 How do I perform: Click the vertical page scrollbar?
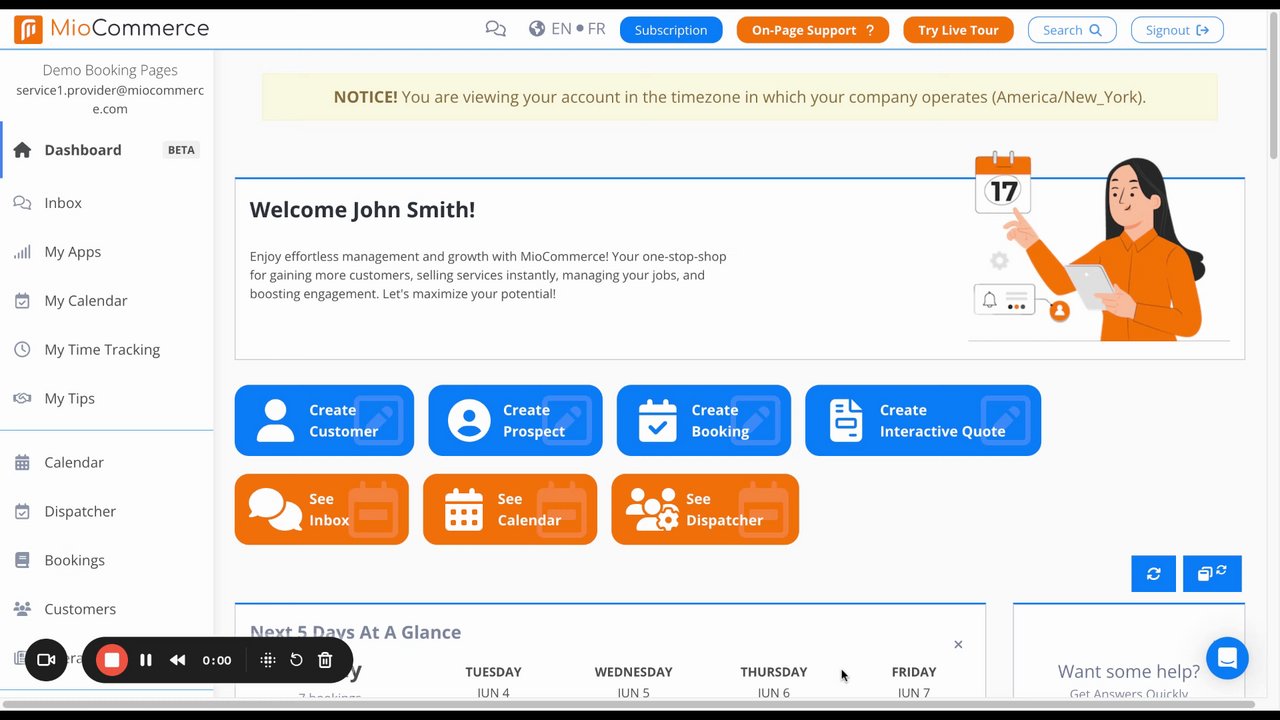tap(1273, 85)
